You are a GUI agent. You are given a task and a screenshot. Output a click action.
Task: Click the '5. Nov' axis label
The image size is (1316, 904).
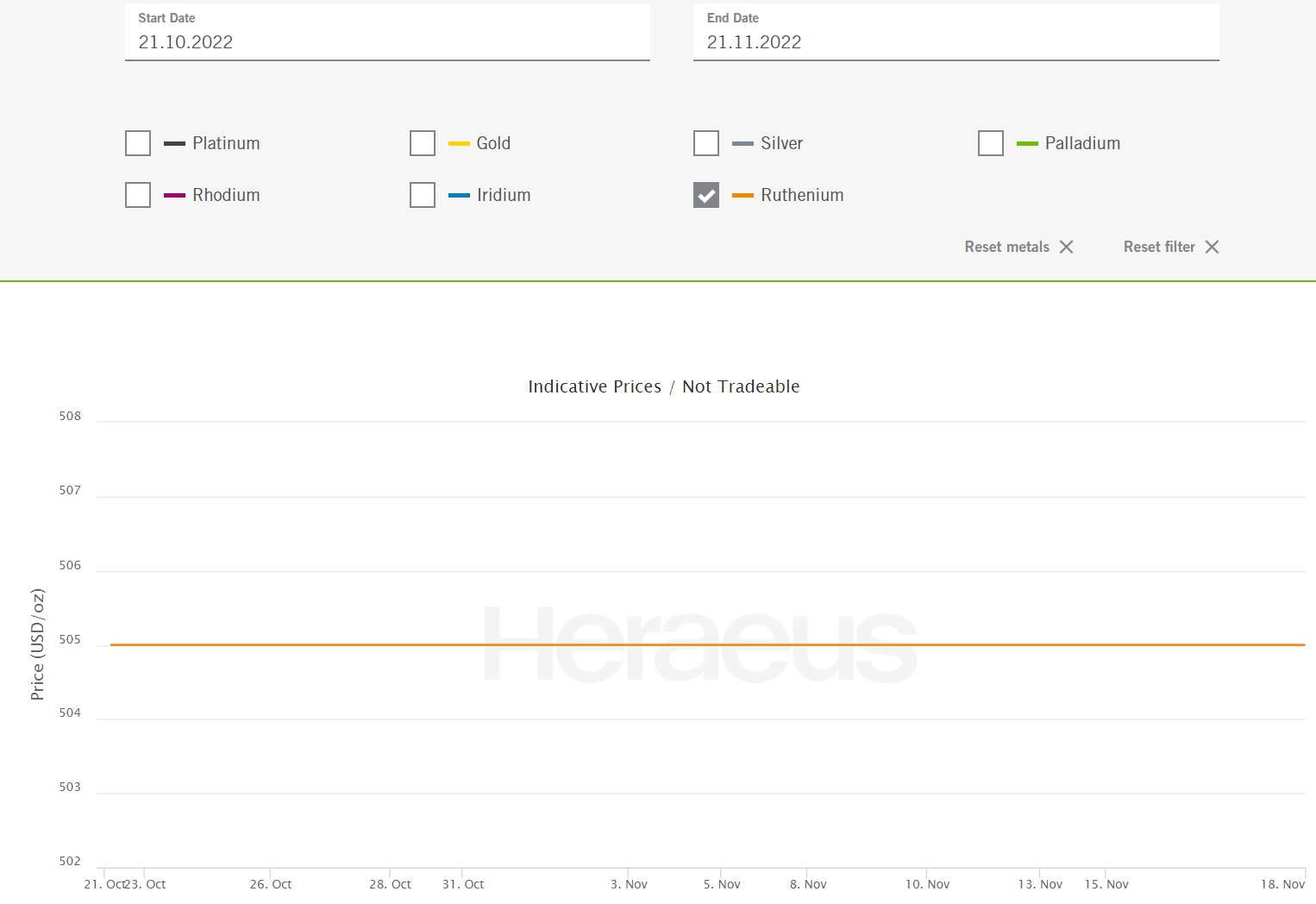point(722,884)
